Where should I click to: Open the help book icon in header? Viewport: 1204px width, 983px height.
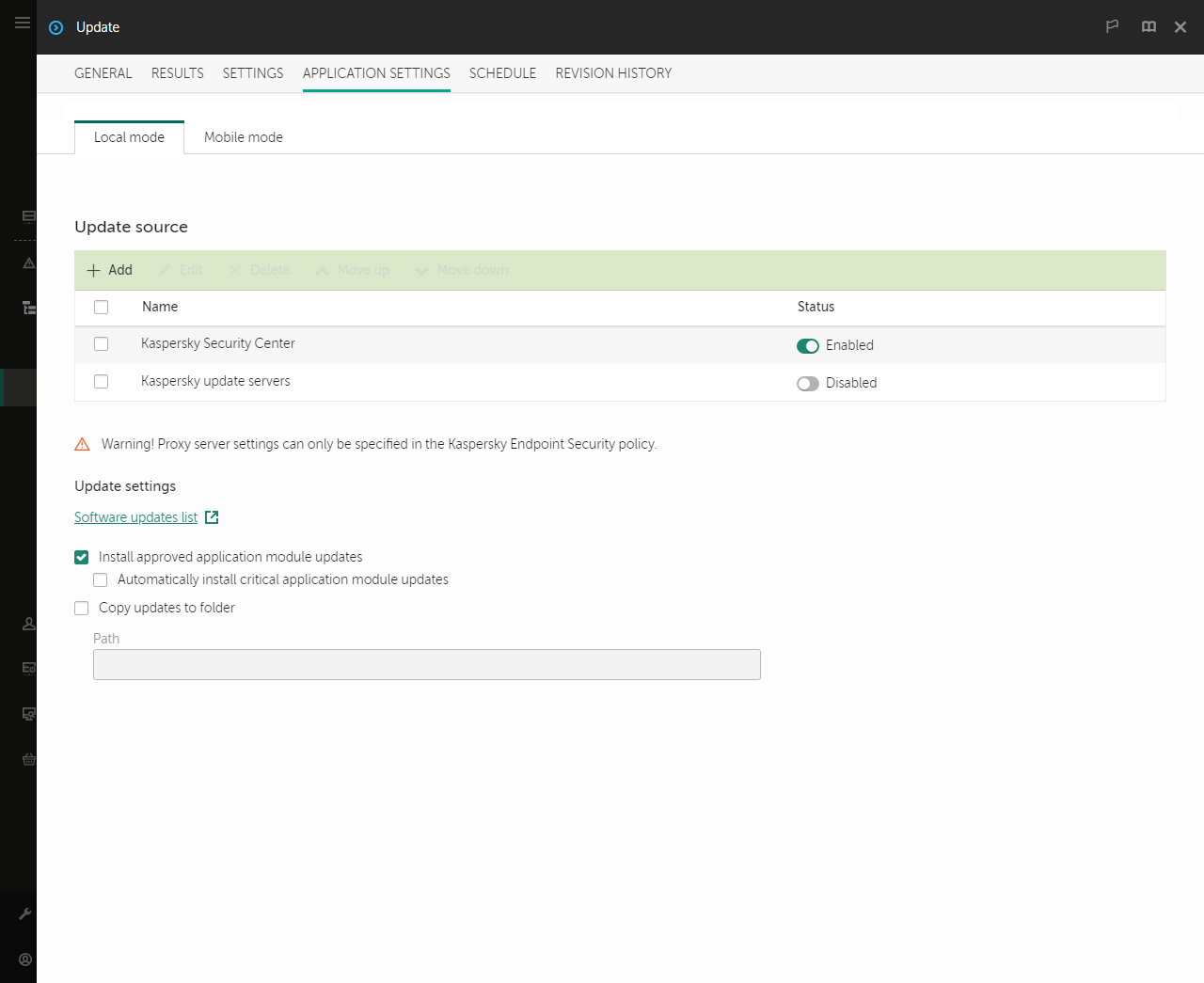coord(1149,27)
